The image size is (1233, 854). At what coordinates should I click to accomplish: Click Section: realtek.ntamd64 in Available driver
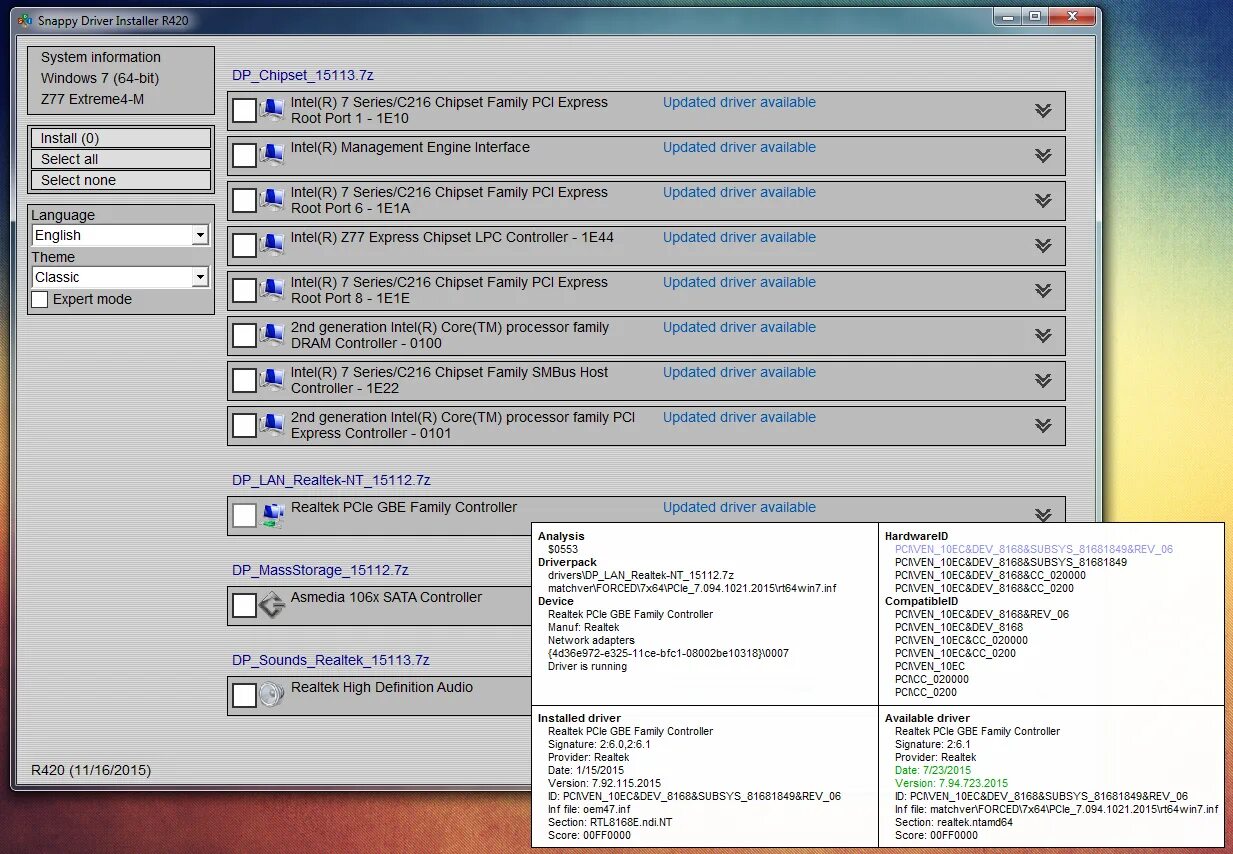pos(954,822)
